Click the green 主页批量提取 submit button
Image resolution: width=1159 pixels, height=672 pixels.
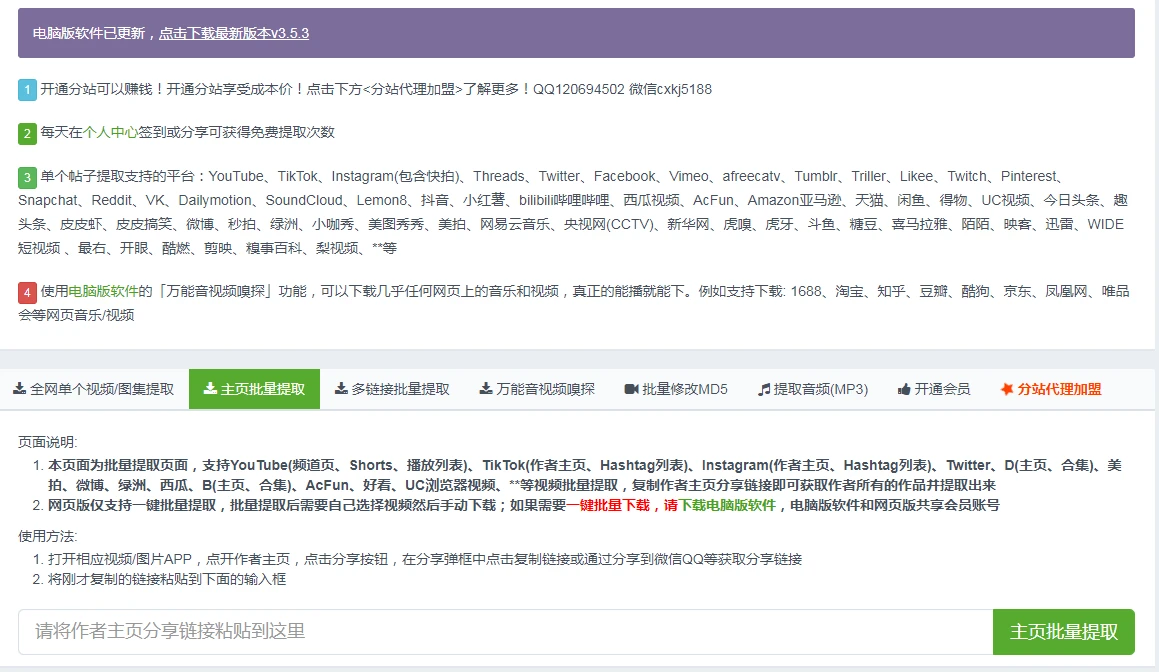(1064, 631)
